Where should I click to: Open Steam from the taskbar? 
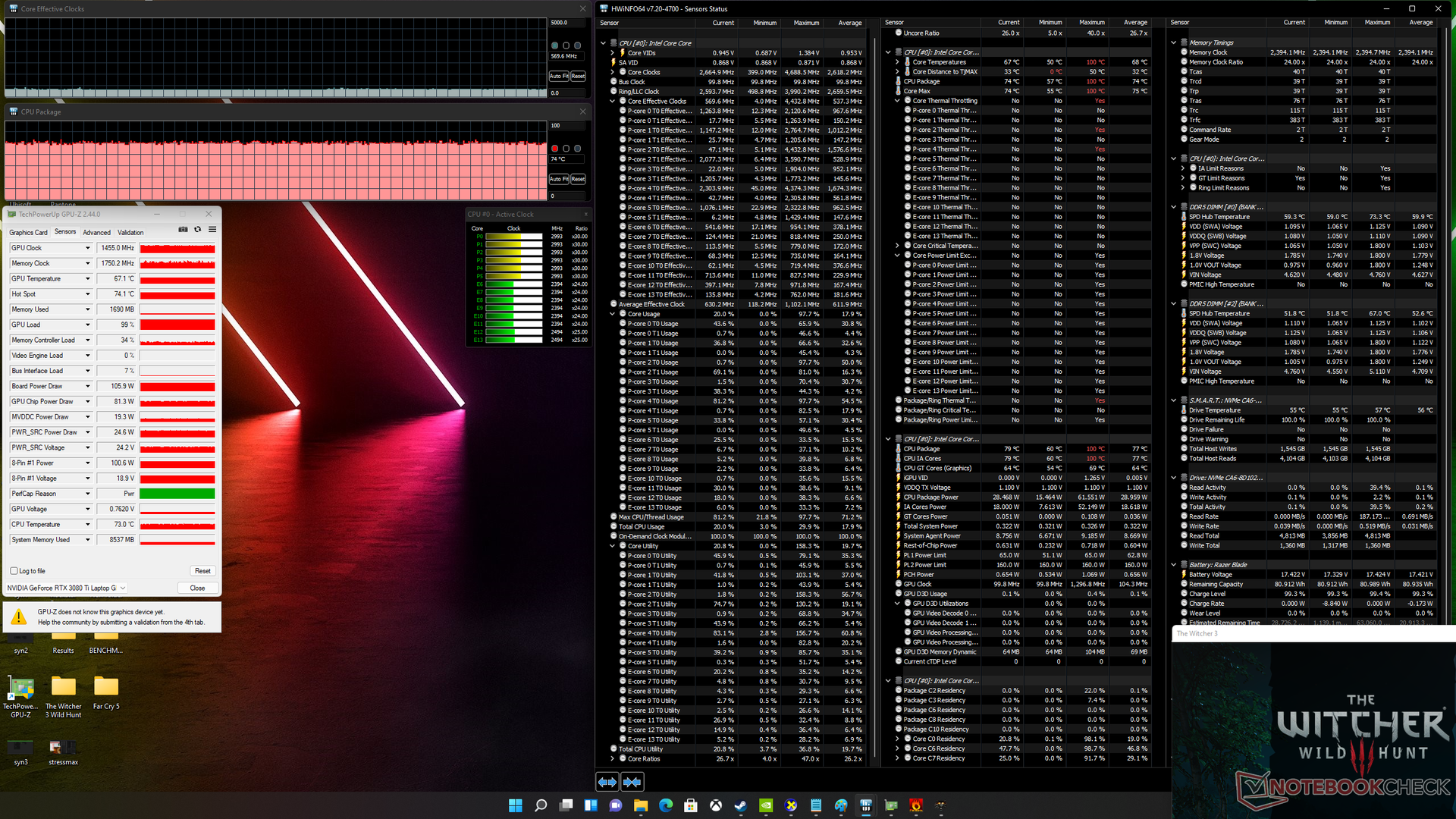coord(740,805)
